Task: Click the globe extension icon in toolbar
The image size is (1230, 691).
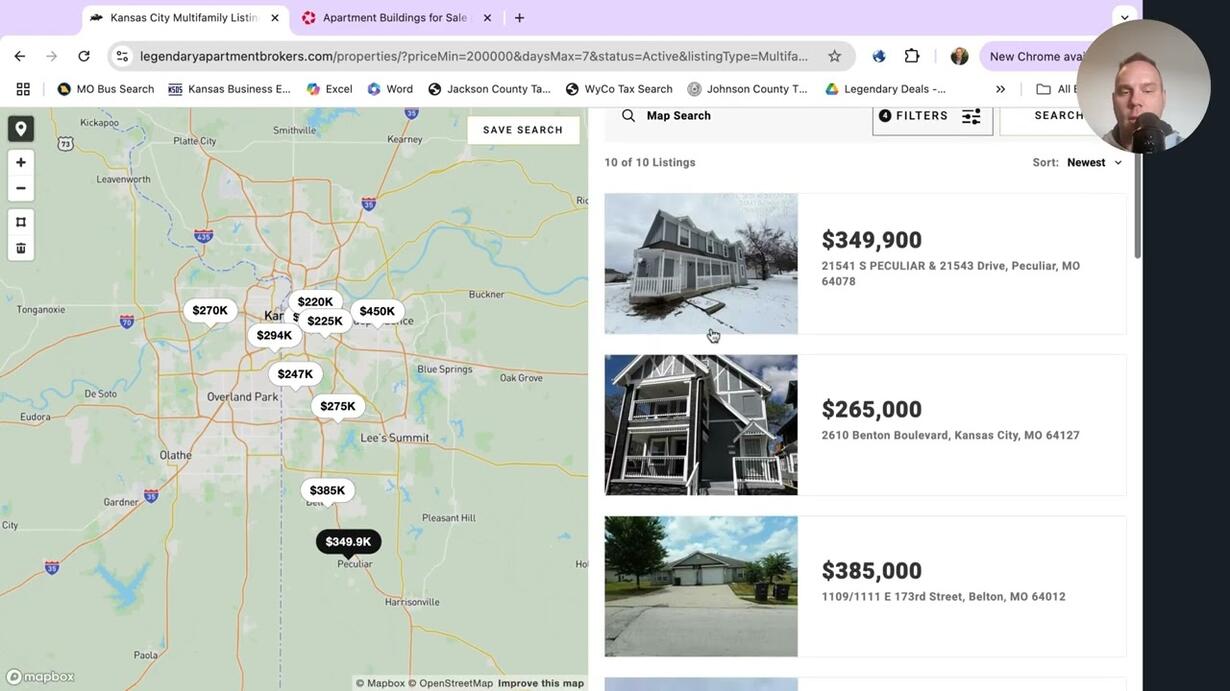Action: pyautogui.click(x=879, y=56)
